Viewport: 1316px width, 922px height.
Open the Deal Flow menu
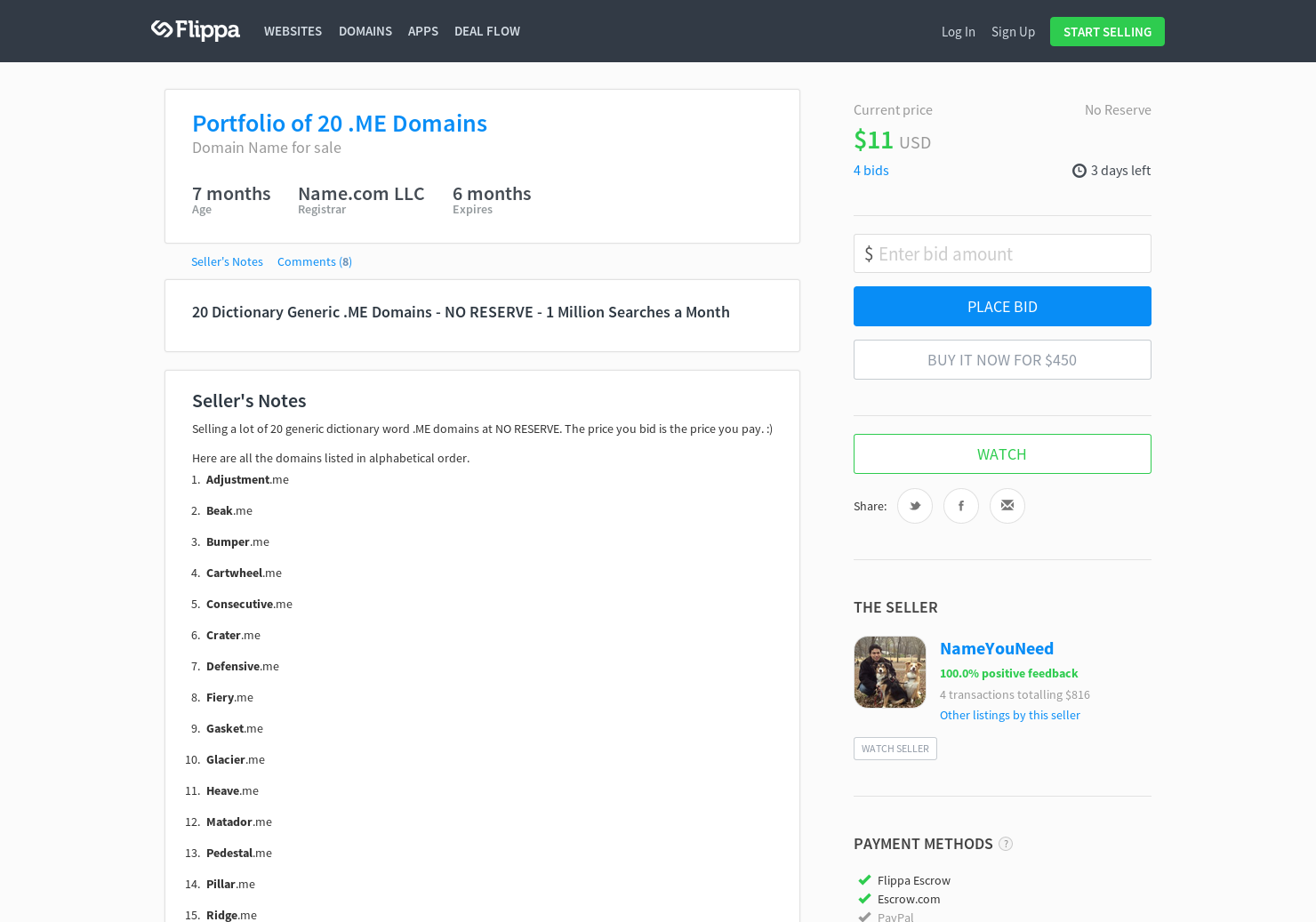tap(487, 31)
